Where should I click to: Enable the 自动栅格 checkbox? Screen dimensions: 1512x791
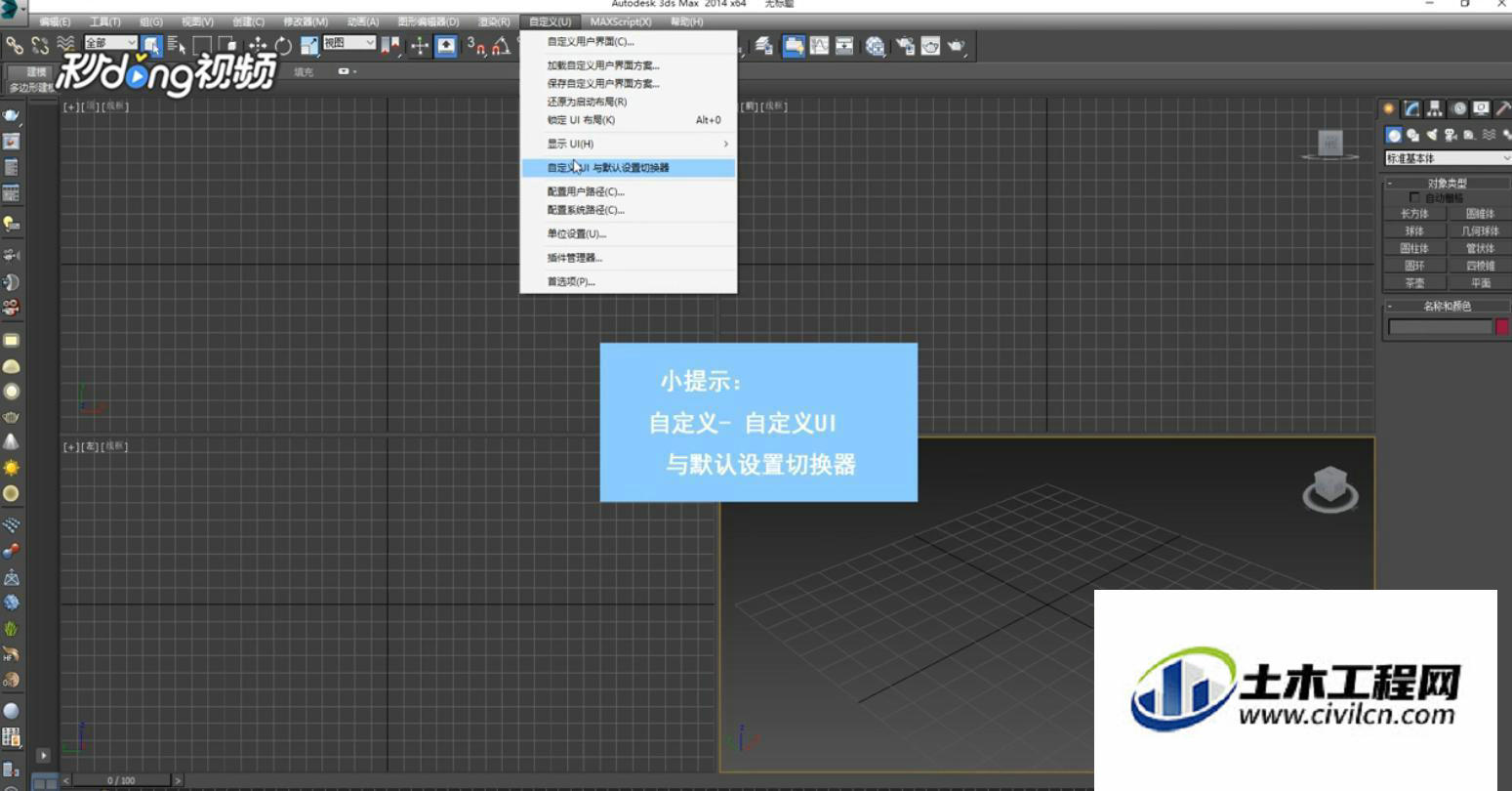1414,197
